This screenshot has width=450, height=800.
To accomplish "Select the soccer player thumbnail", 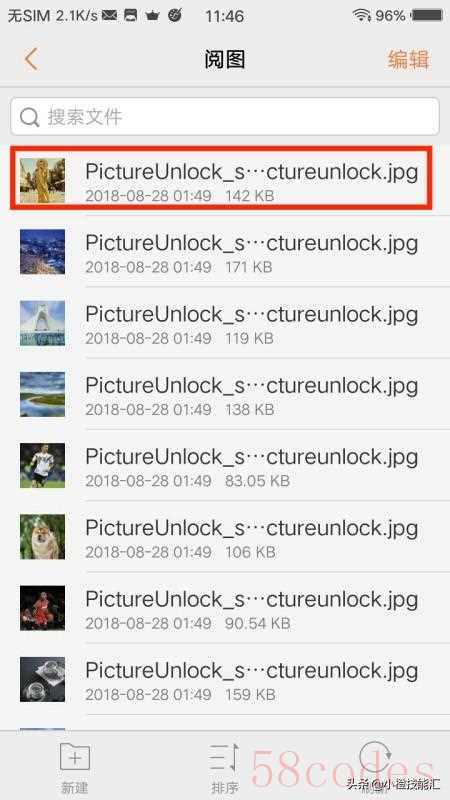I will coord(42,465).
